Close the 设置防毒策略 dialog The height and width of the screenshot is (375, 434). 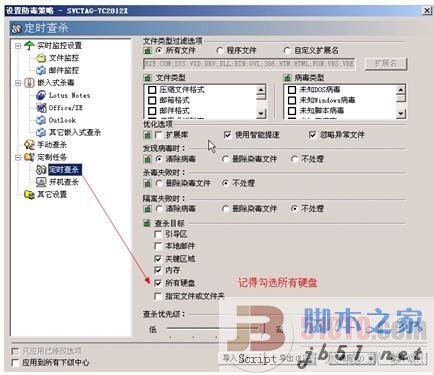click(x=427, y=11)
